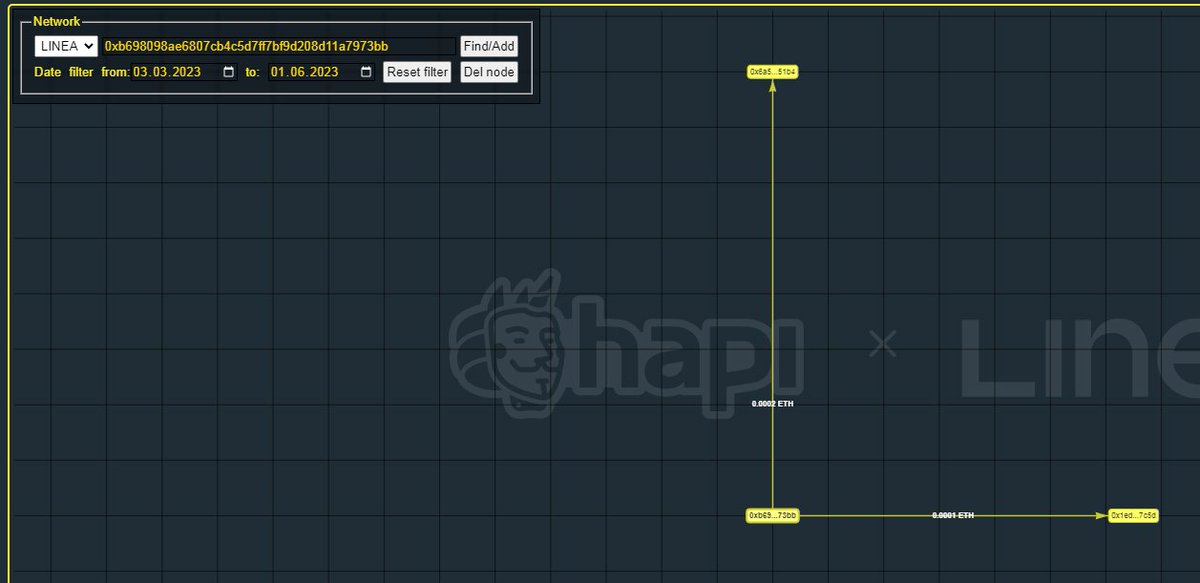Select the 0x6a5...51b4 address node
The width and height of the screenshot is (1200, 583).
[773, 72]
